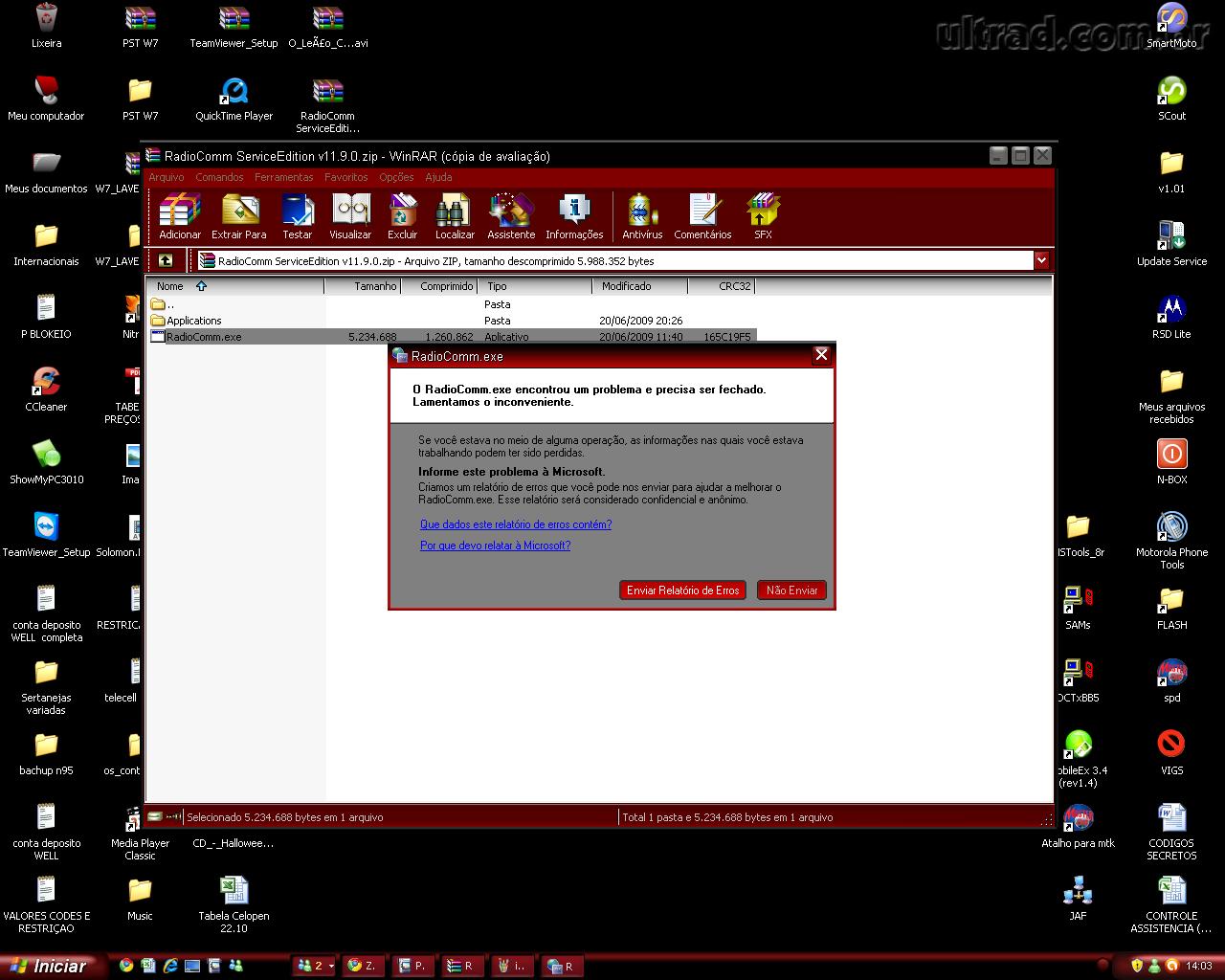1225x980 pixels.
Task: Open the Localizar binoculars tool
Action: click(x=455, y=216)
